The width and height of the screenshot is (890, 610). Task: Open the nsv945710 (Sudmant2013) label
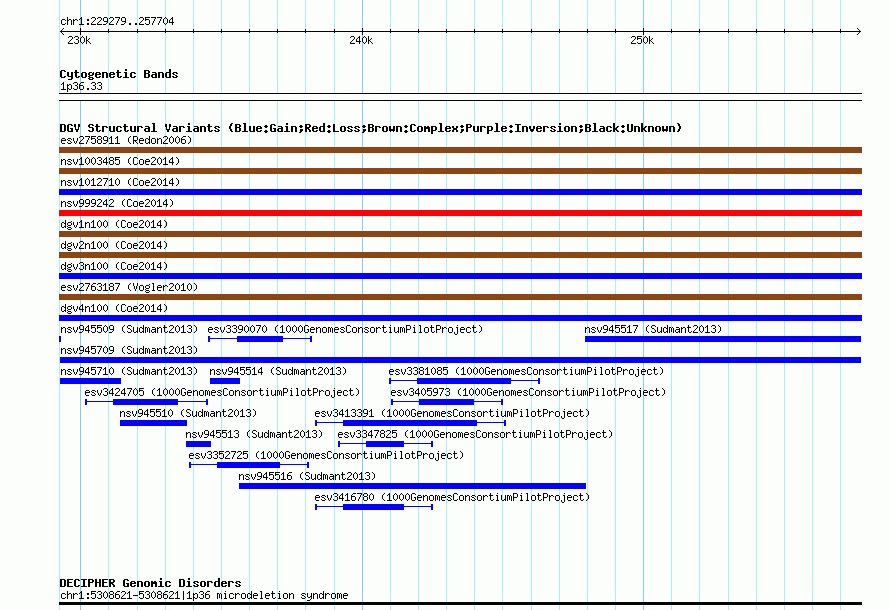[129, 371]
